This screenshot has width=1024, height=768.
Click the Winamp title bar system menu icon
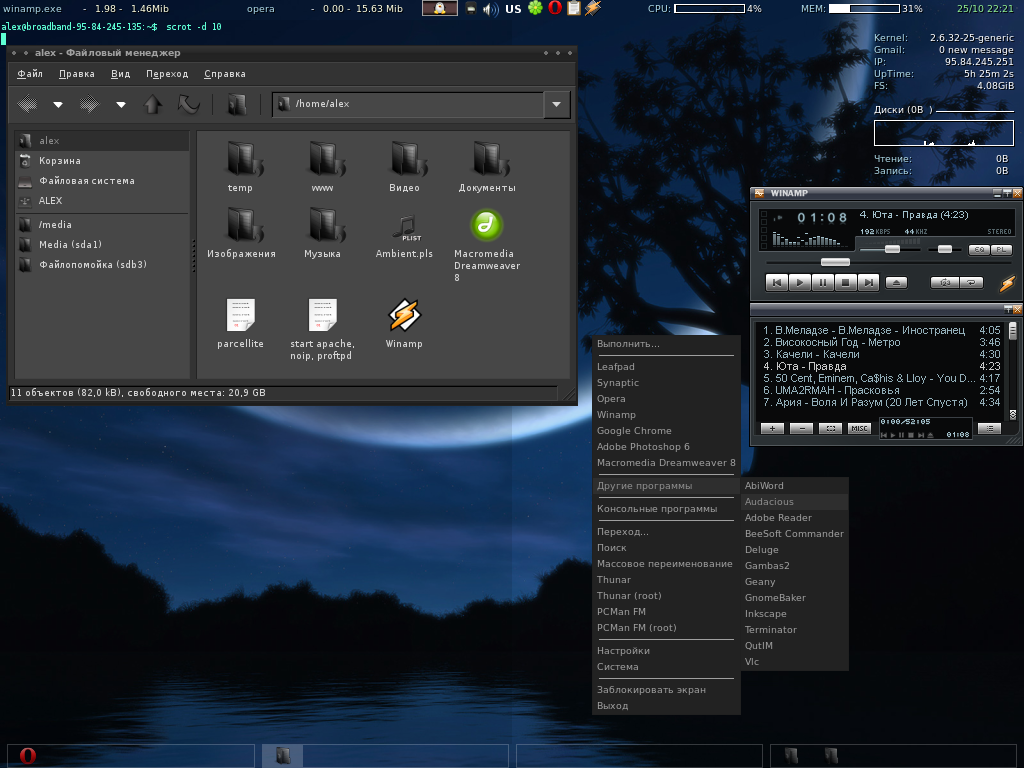[760, 193]
